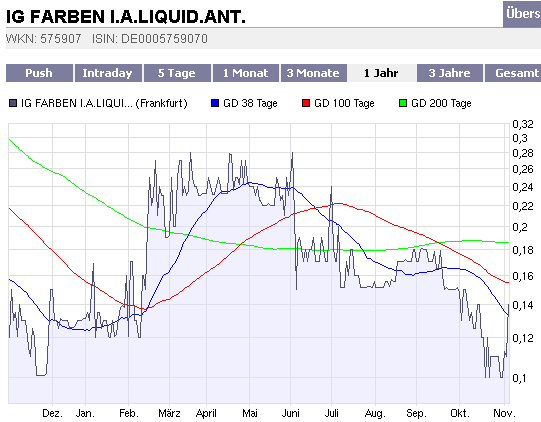Click the '0,32' y-axis value

coord(523,124)
